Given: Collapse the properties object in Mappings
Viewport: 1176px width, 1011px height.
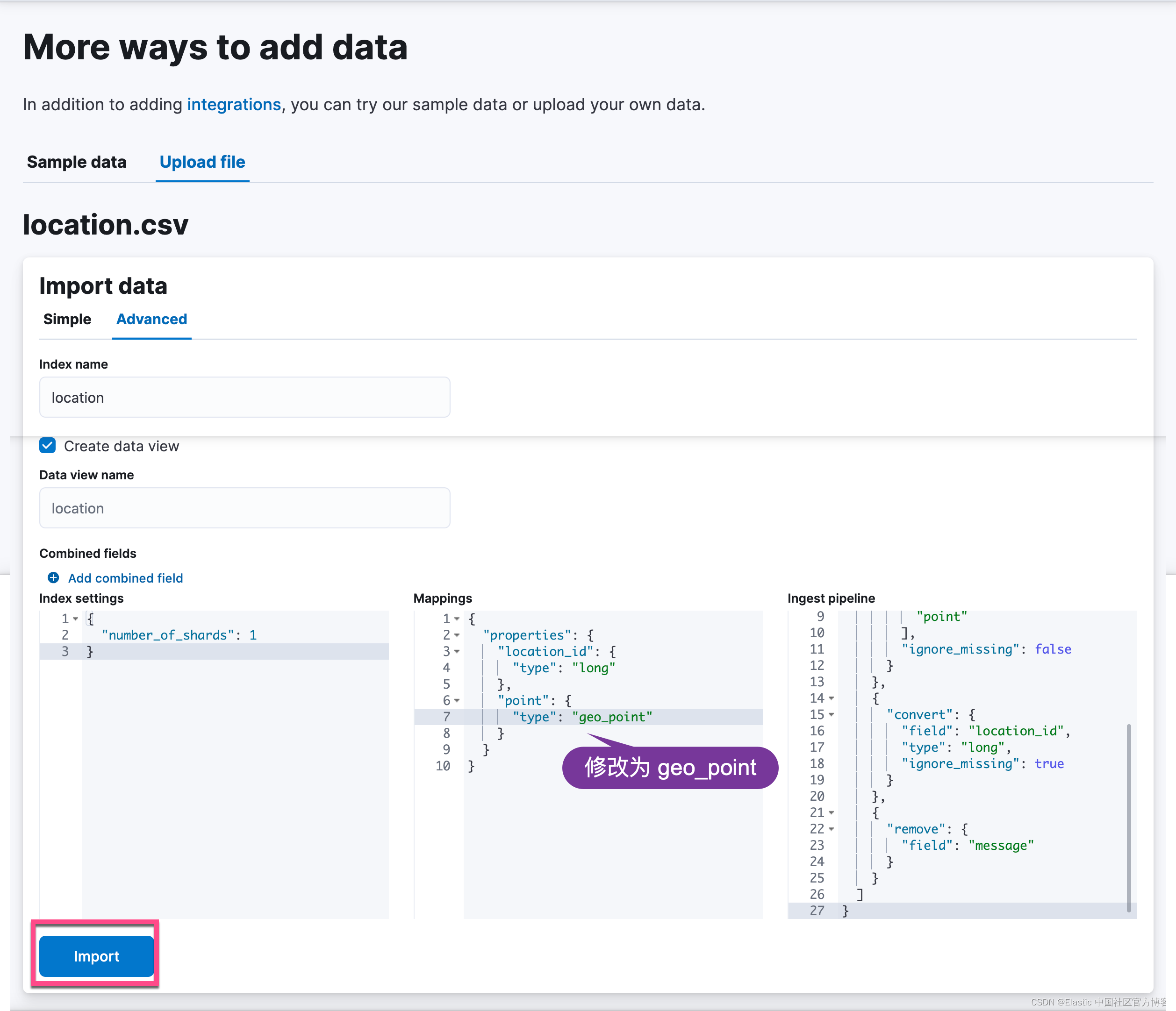Looking at the screenshot, I should pyautogui.click(x=458, y=635).
